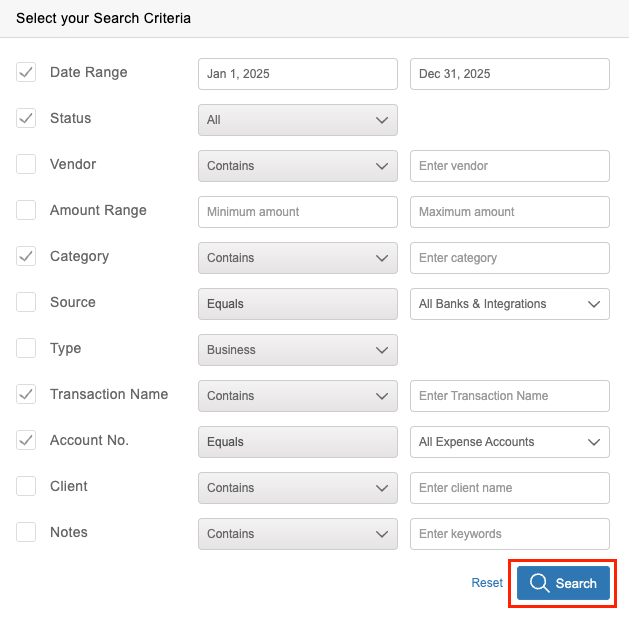Click the Enter Transaction Name field
Screen dimensions: 629x621
(509, 396)
